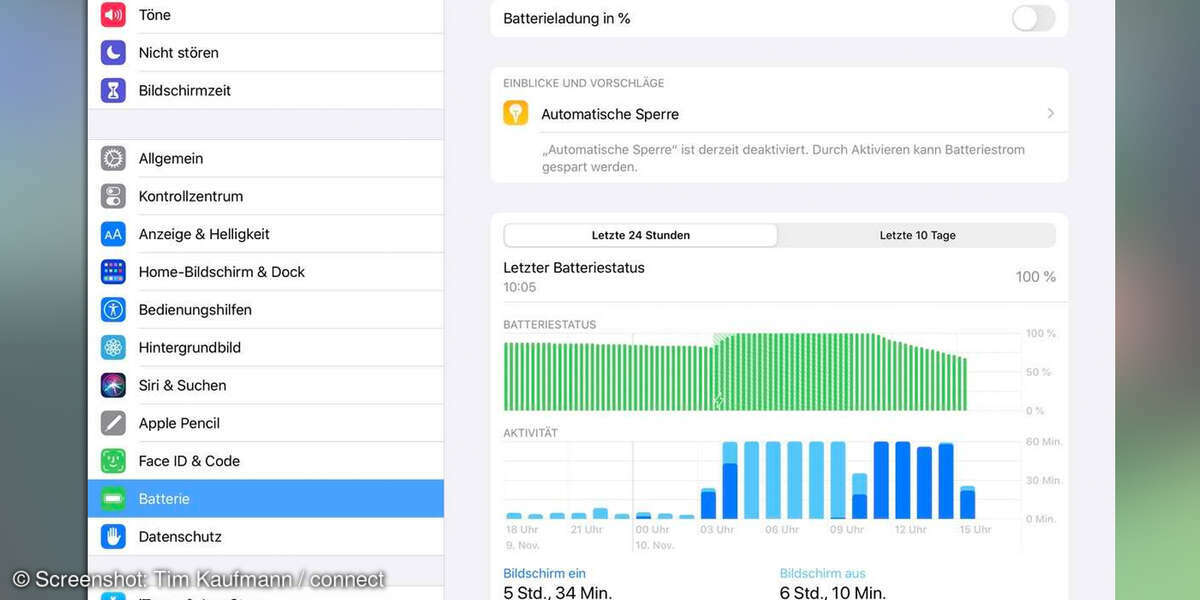Open Nicht stören settings
The width and height of the screenshot is (1200, 600).
266,52
